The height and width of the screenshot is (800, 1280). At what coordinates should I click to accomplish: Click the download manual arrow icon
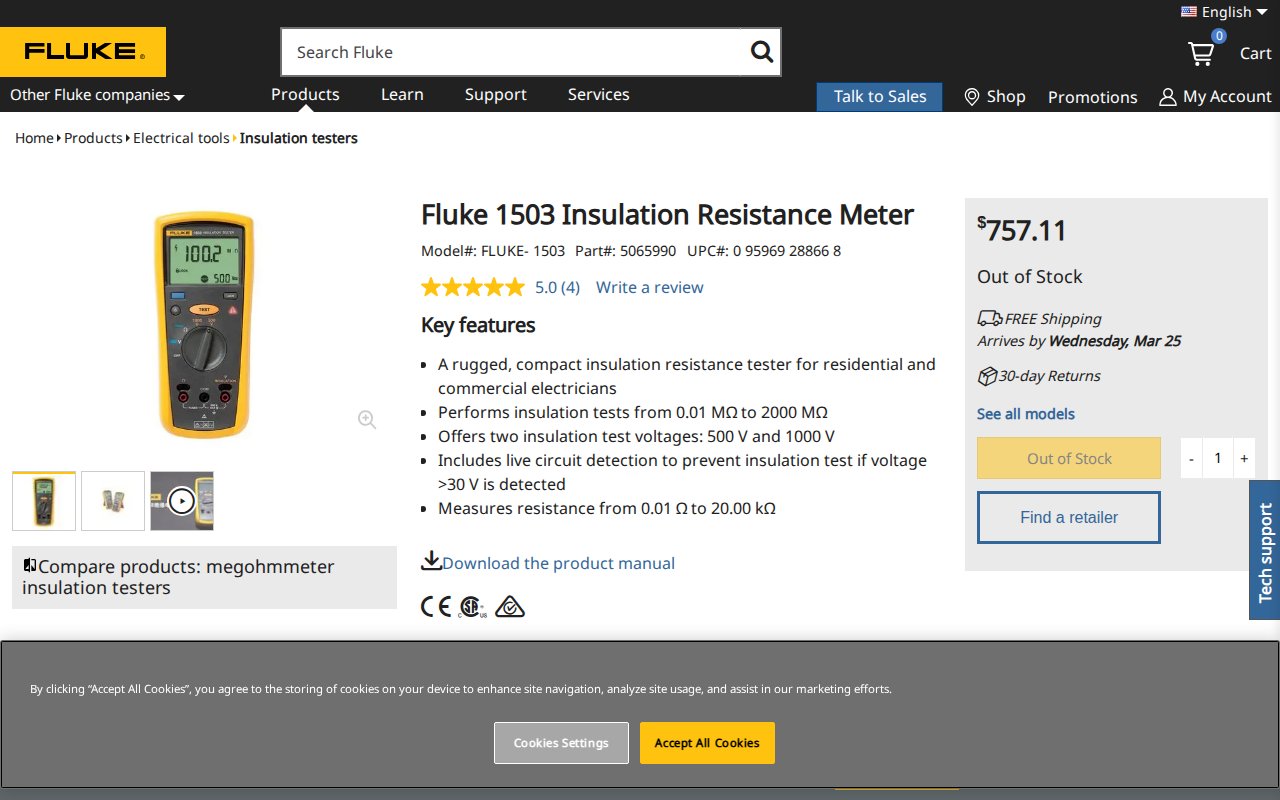click(431, 561)
